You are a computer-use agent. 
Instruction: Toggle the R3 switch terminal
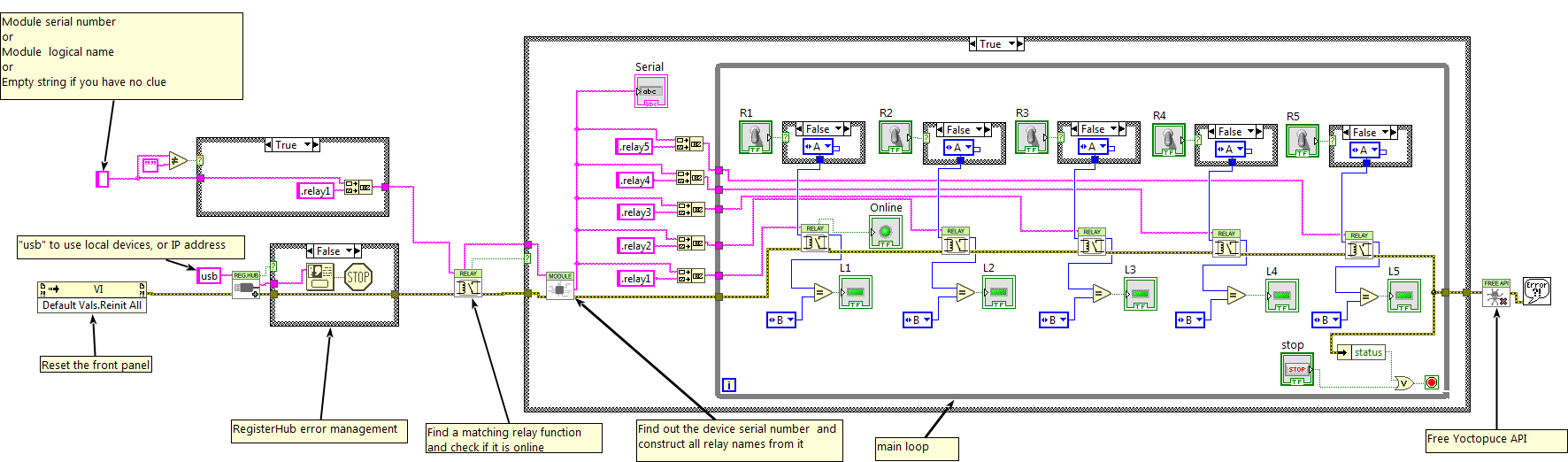point(1031,137)
